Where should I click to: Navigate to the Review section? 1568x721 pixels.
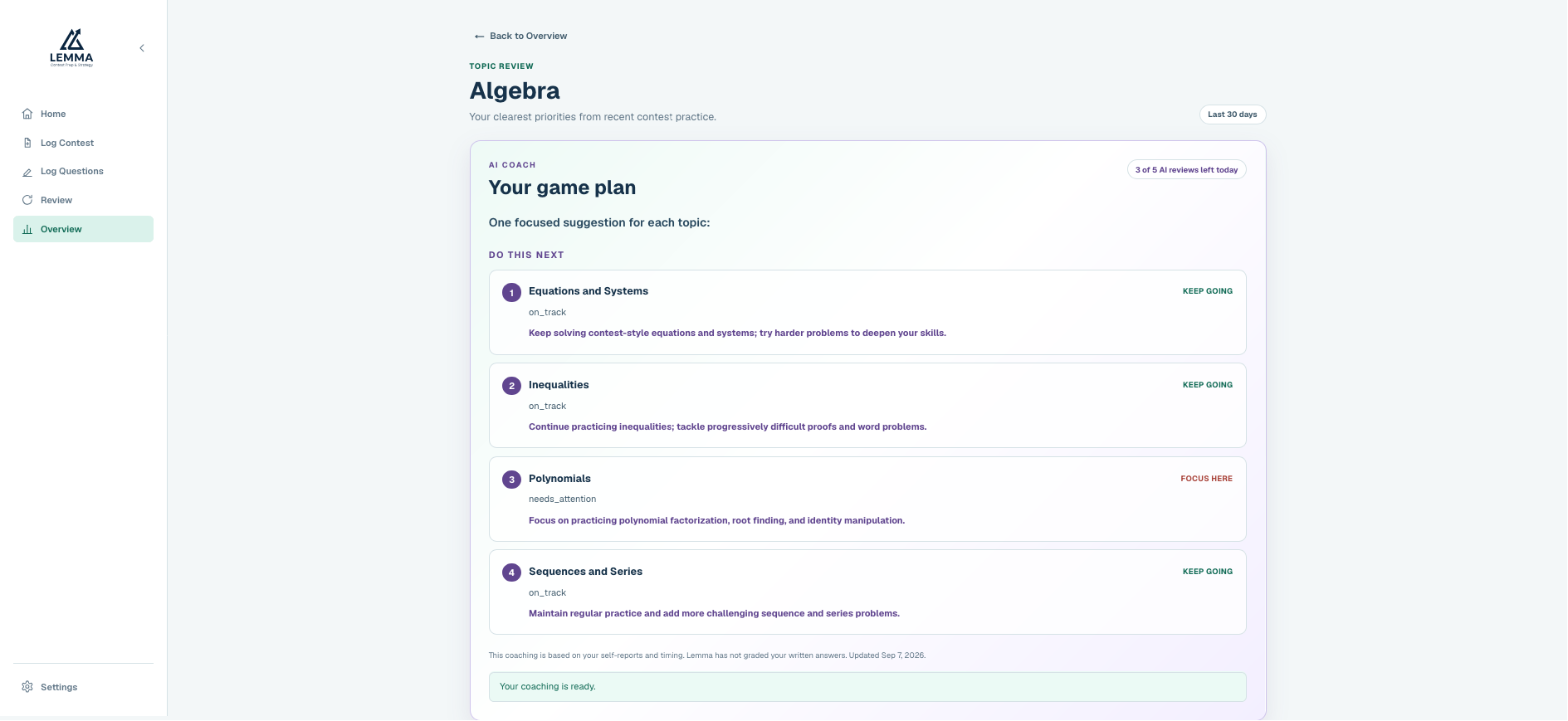(x=83, y=200)
